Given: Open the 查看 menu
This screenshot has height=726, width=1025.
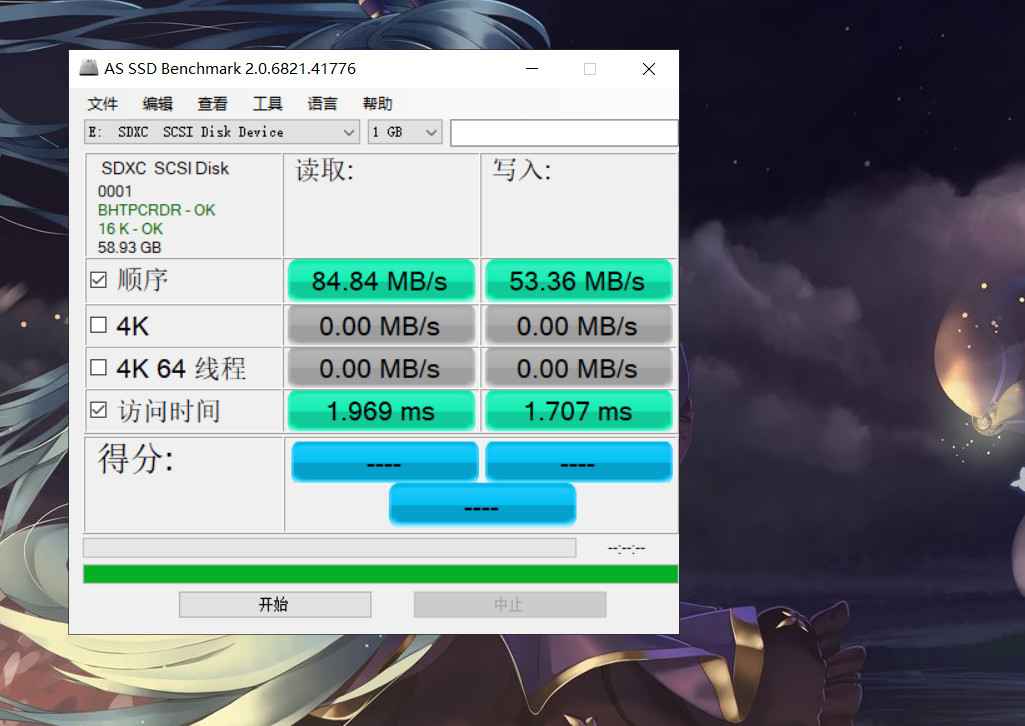Looking at the screenshot, I should pos(212,104).
